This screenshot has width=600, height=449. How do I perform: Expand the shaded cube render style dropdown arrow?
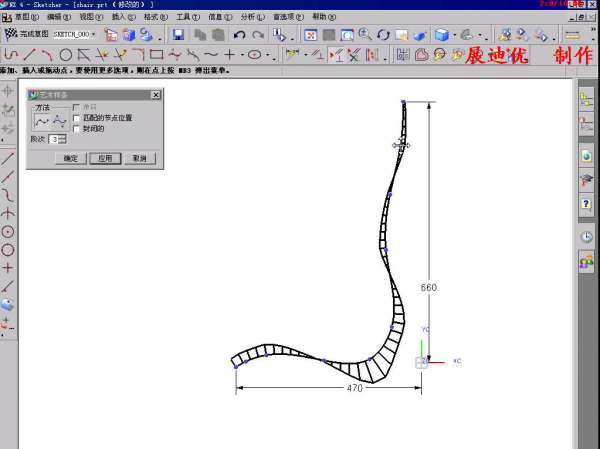click(454, 35)
